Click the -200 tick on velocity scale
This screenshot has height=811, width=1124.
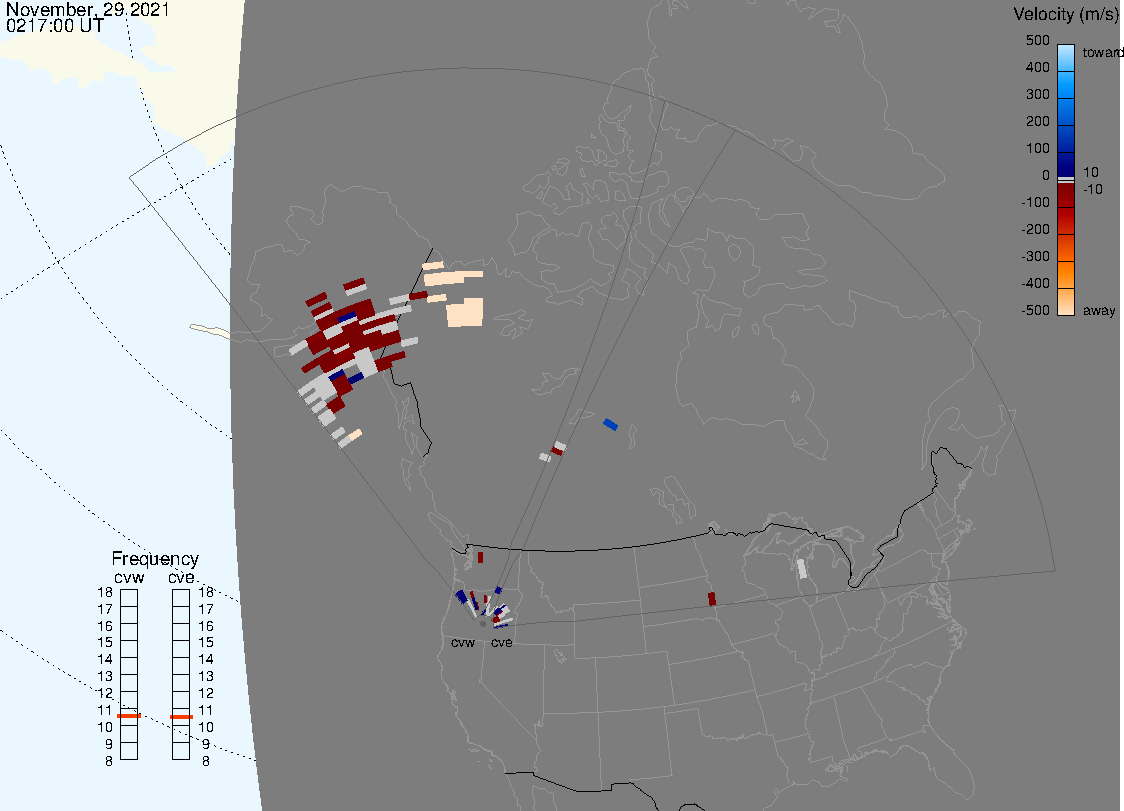1035,229
